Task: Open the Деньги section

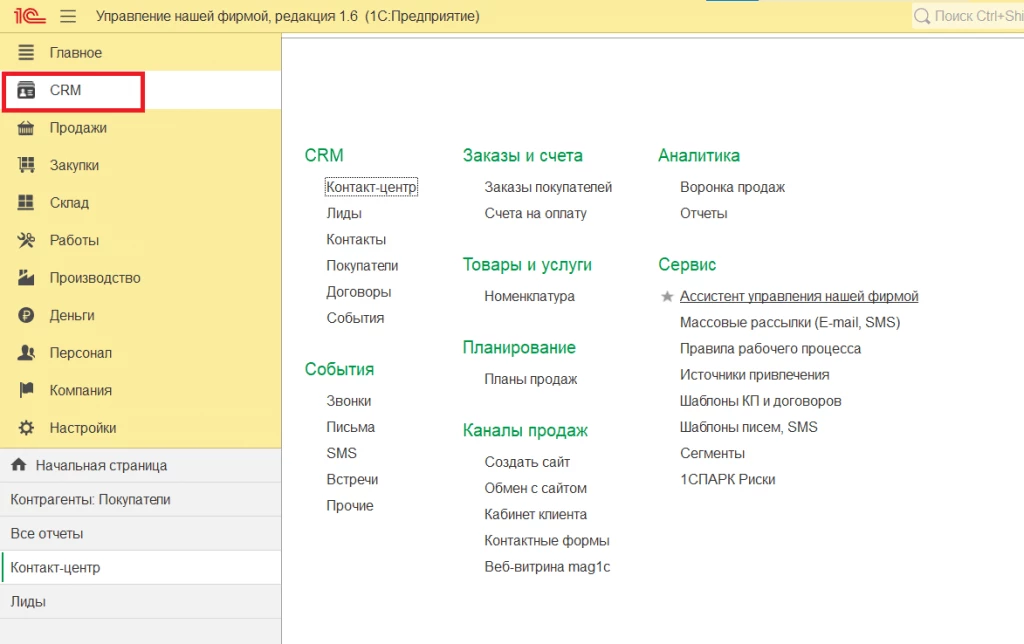Action: point(141,315)
